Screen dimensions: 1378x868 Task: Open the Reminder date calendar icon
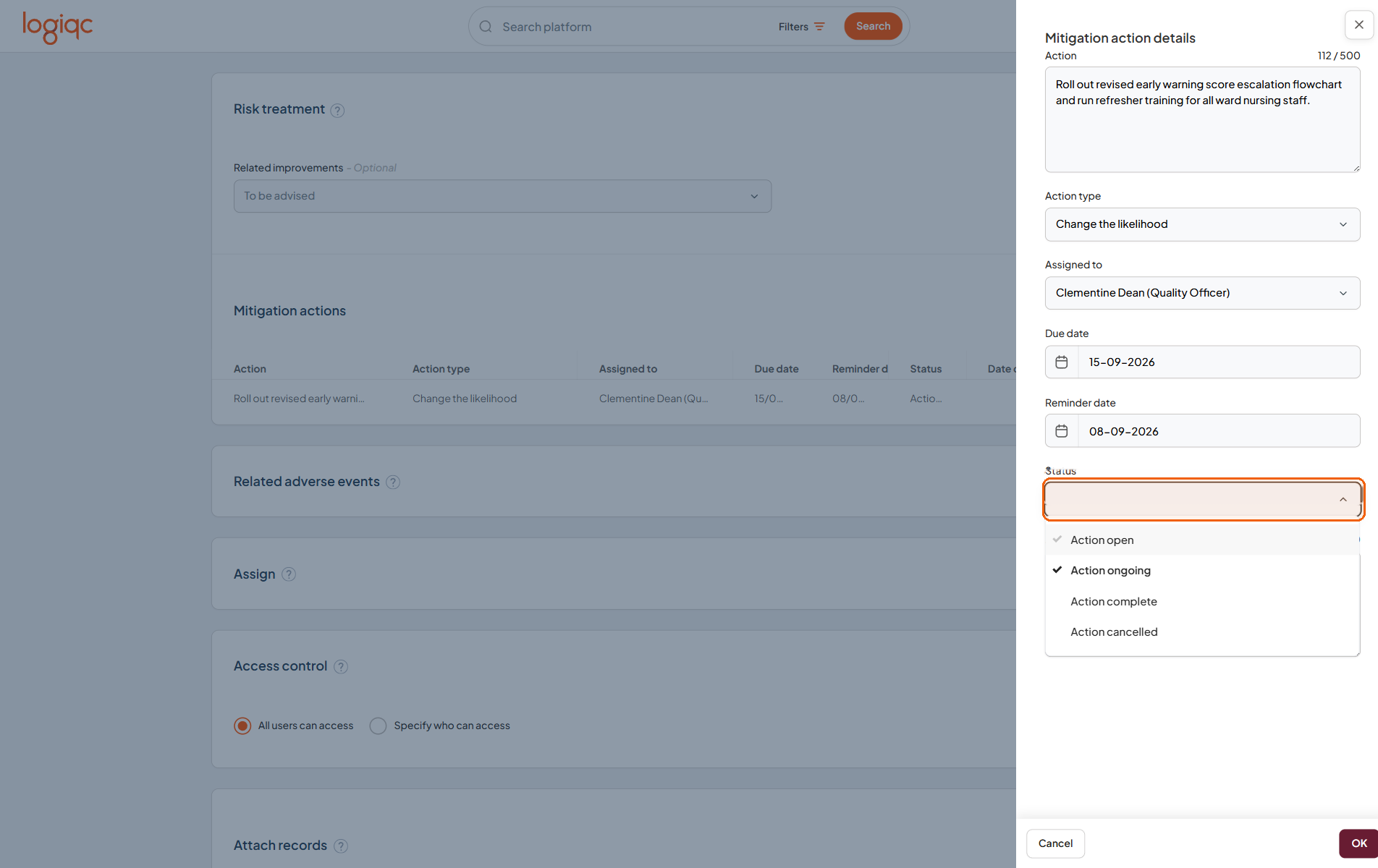coord(1062,431)
